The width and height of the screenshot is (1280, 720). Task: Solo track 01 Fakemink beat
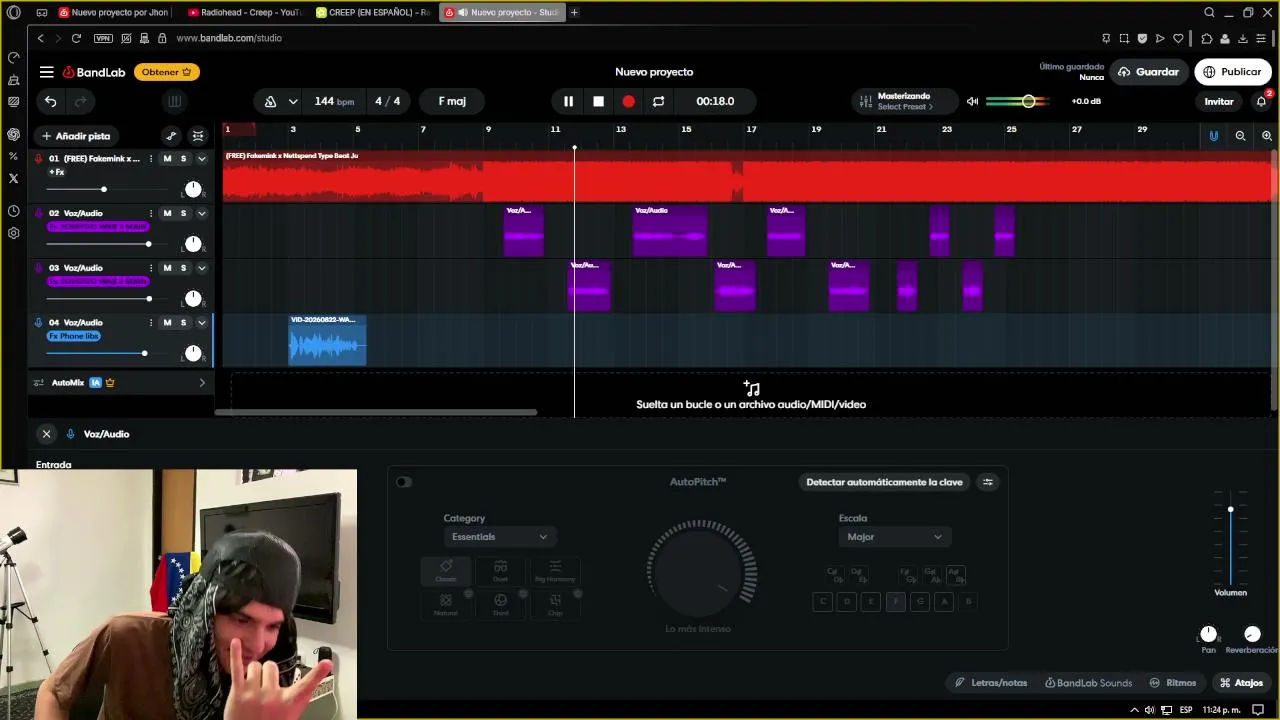(183, 159)
